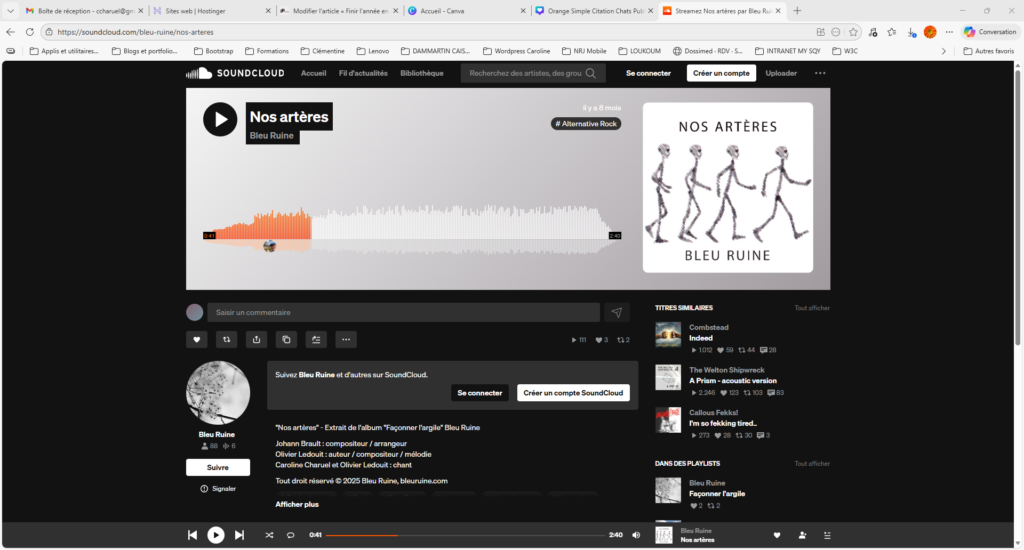Open the Bootstrap bookmarks folder

coord(214,51)
